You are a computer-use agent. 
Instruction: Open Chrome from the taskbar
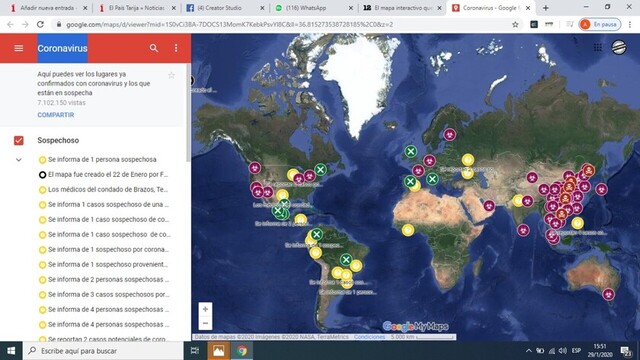click(x=242, y=351)
